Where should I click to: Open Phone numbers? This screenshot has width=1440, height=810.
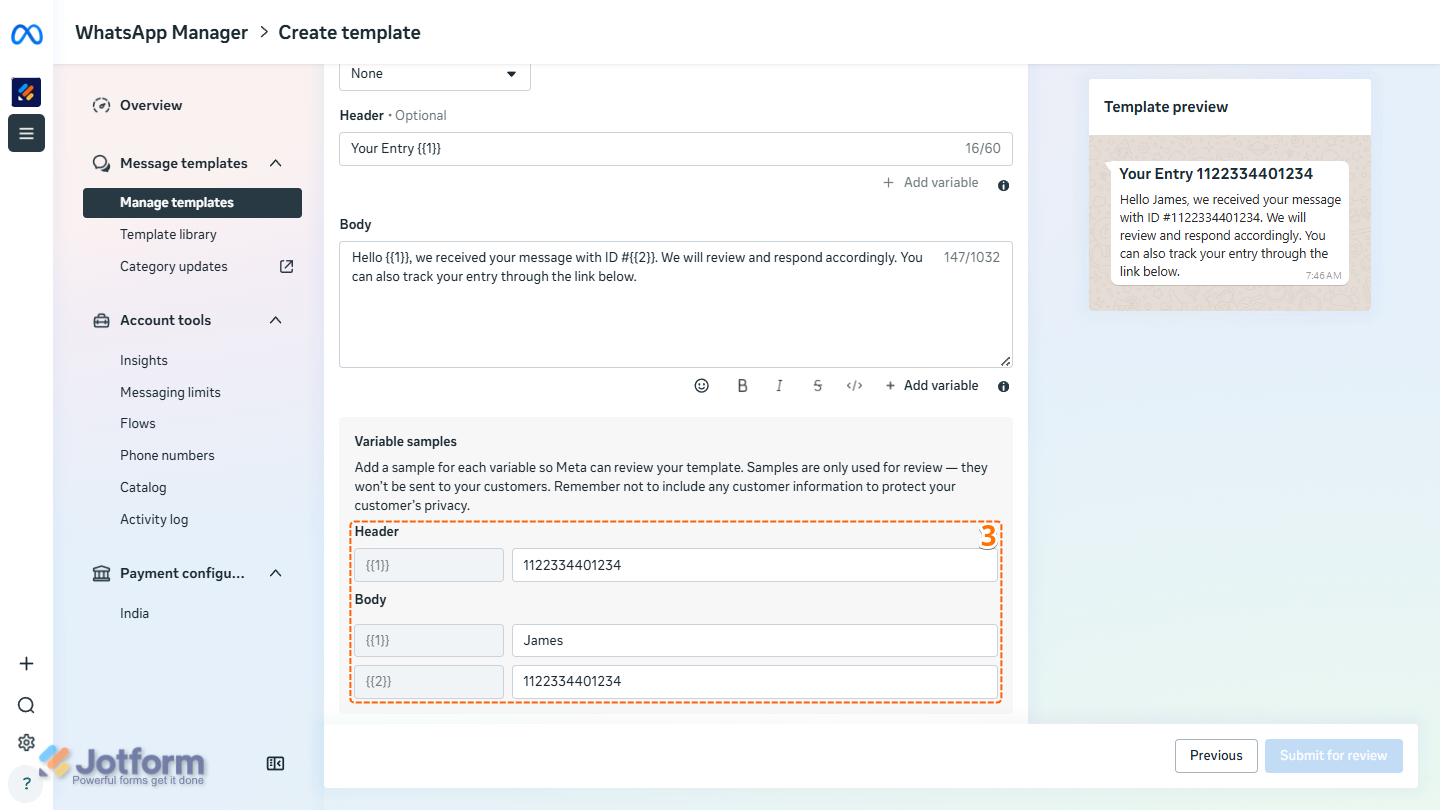[167, 455]
